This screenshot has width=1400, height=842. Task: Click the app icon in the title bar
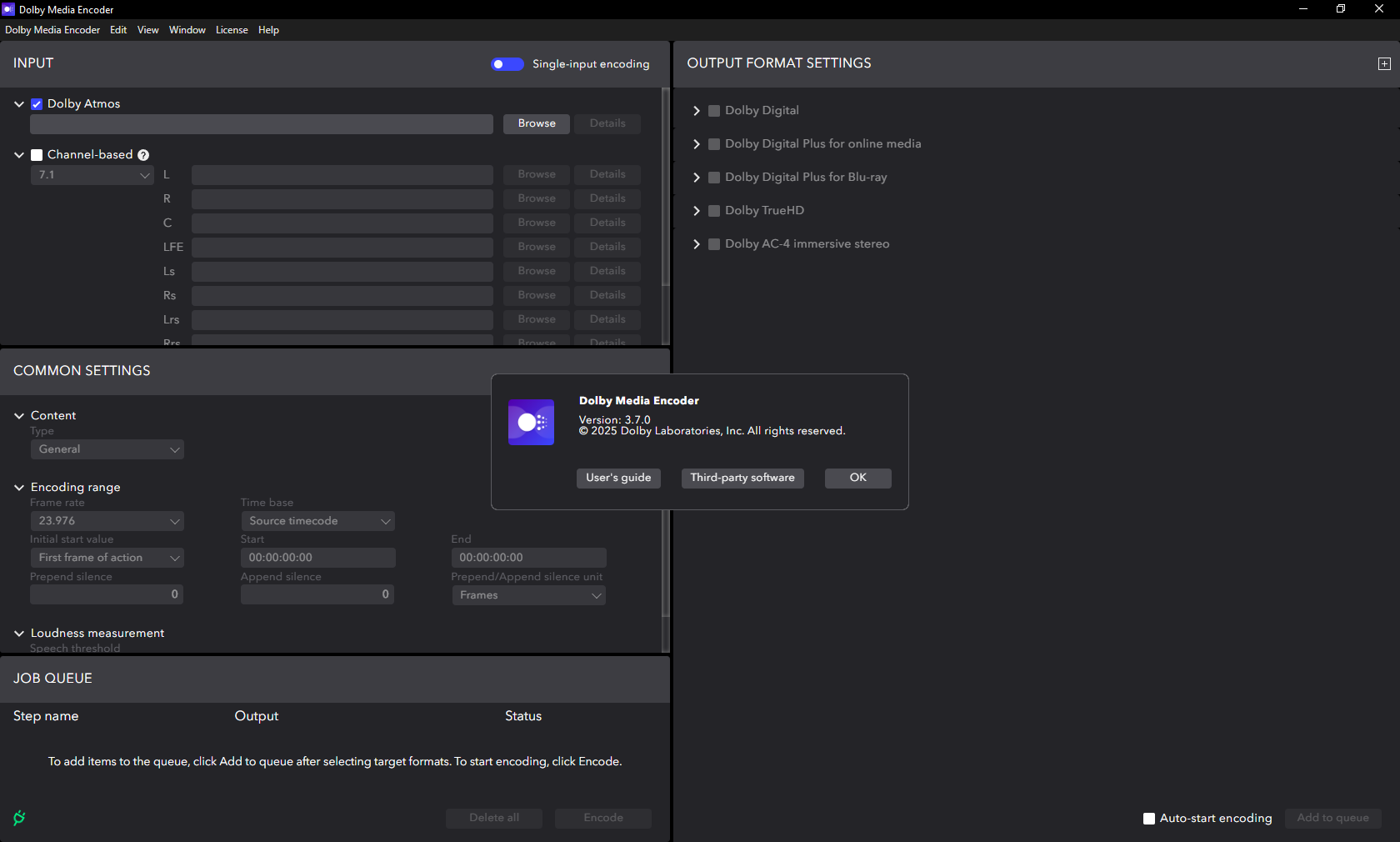point(8,9)
